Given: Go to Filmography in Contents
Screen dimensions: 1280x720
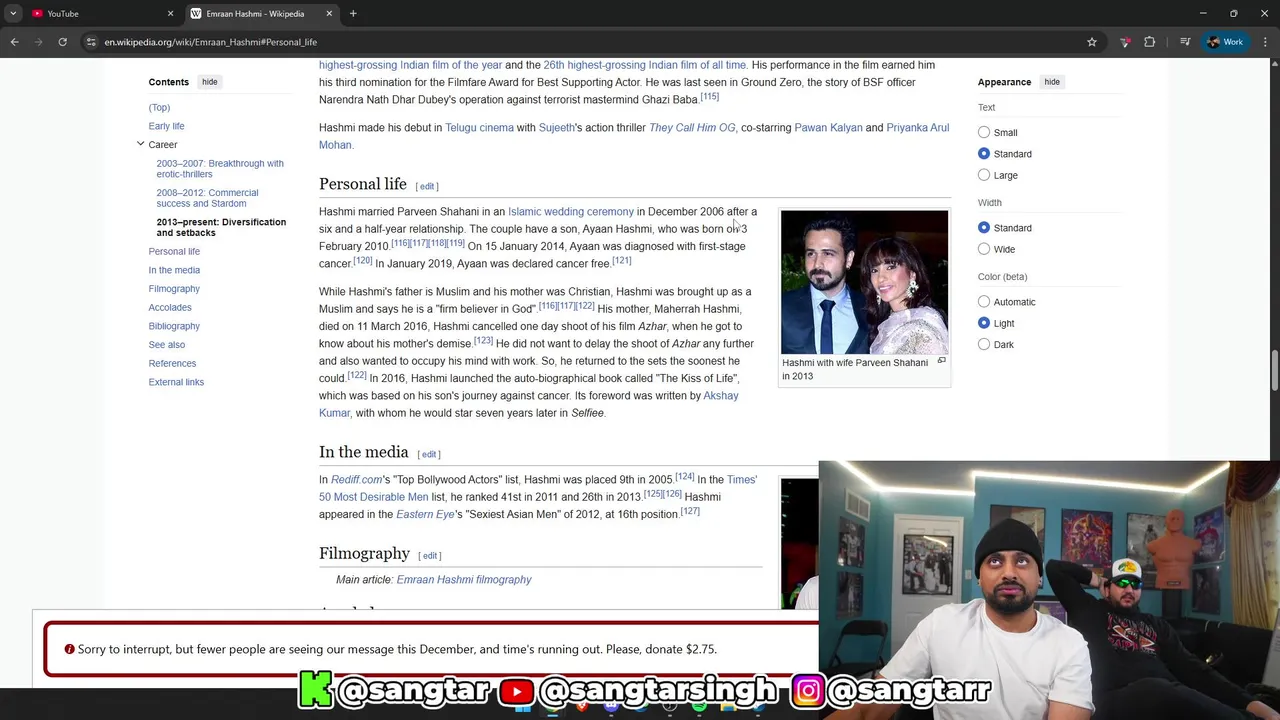Looking at the screenshot, I should click(x=174, y=289).
